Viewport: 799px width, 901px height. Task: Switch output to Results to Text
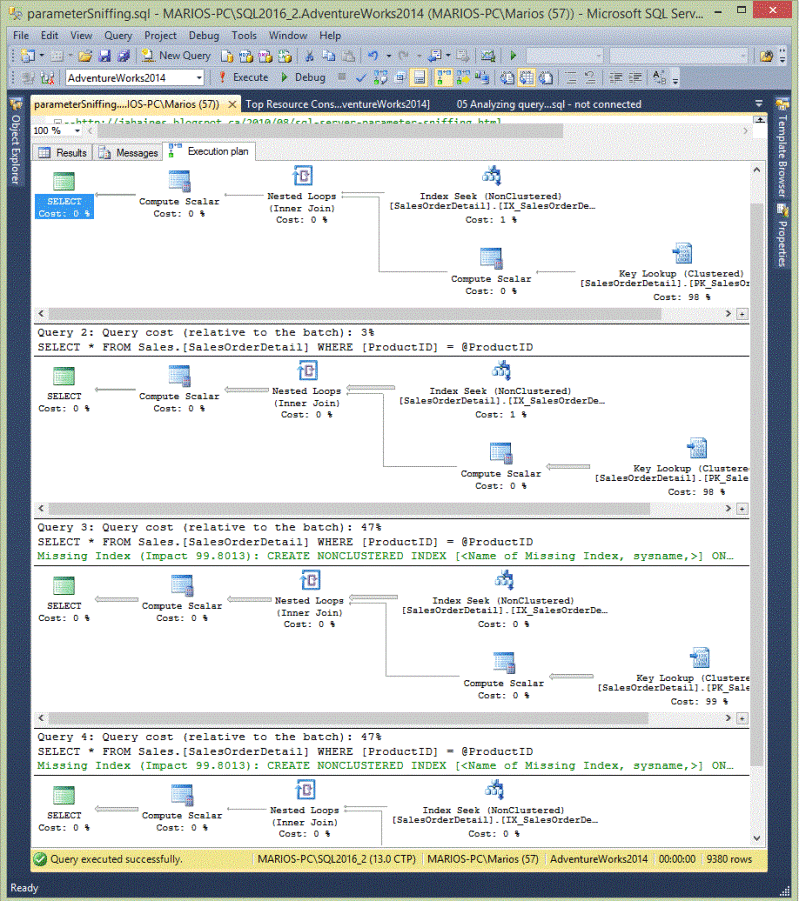(506, 77)
